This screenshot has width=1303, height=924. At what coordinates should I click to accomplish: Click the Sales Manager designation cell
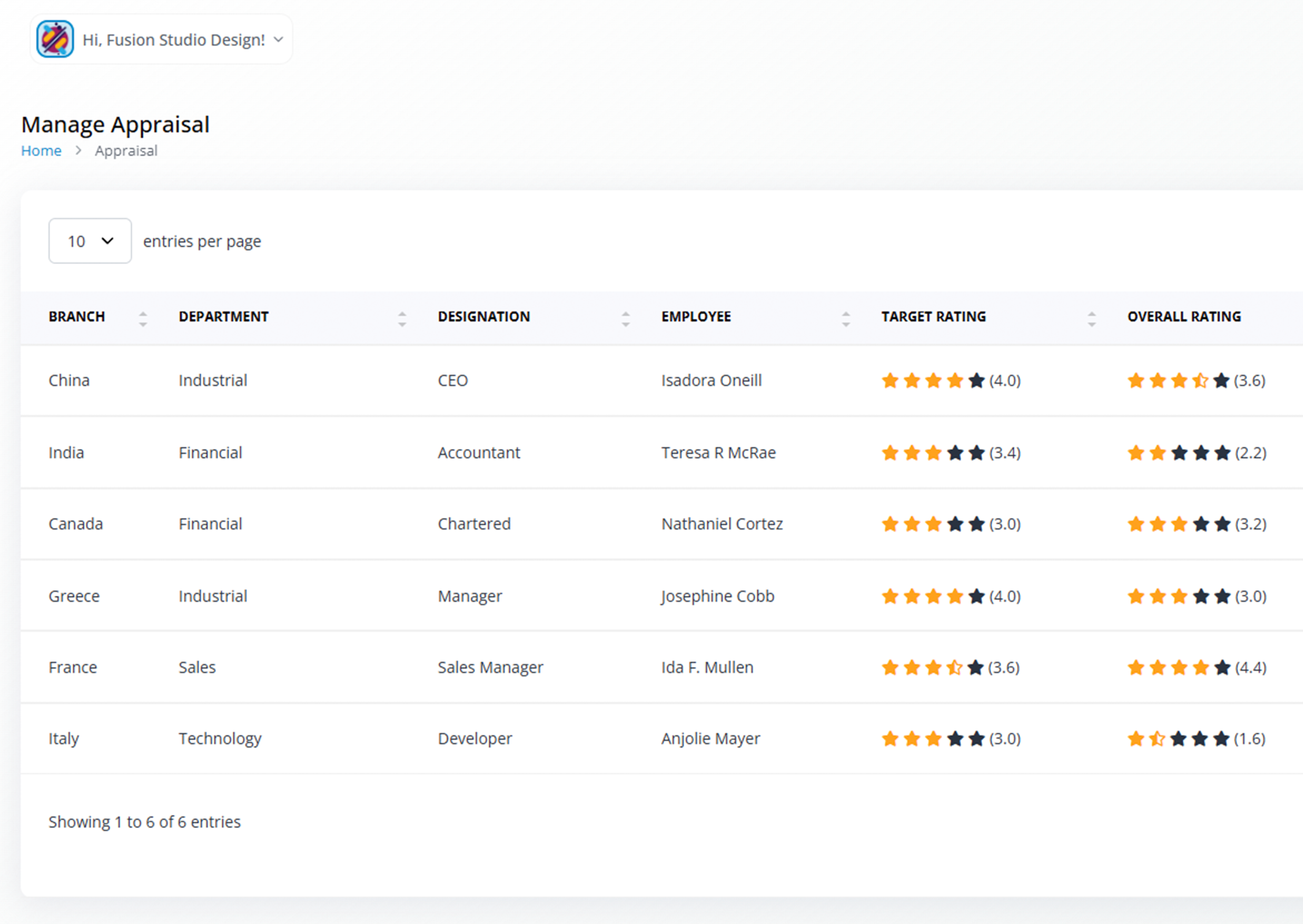(x=491, y=667)
